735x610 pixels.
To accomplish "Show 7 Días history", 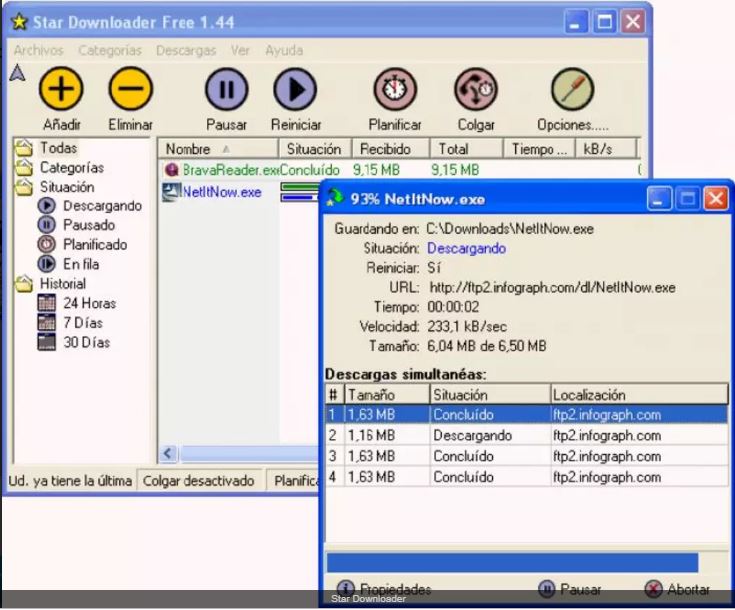I will (x=70, y=323).
